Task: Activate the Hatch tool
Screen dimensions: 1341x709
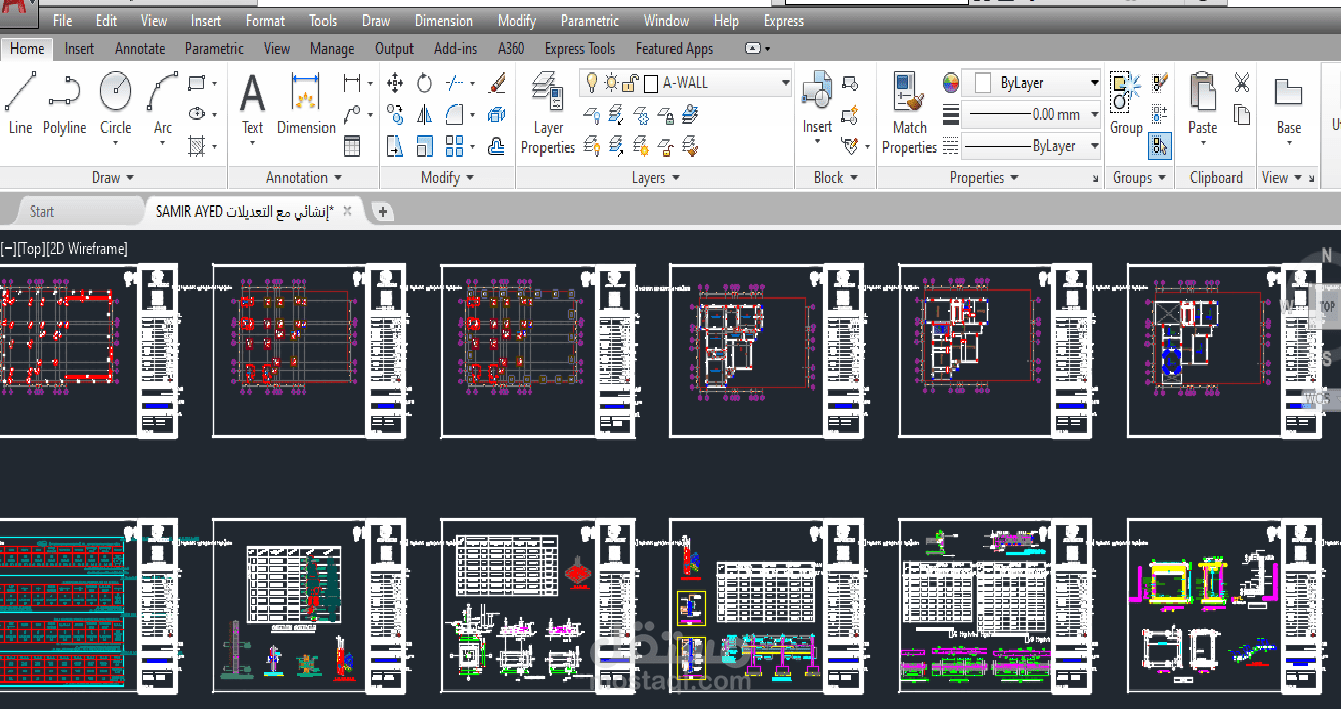Action: point(197,146)
